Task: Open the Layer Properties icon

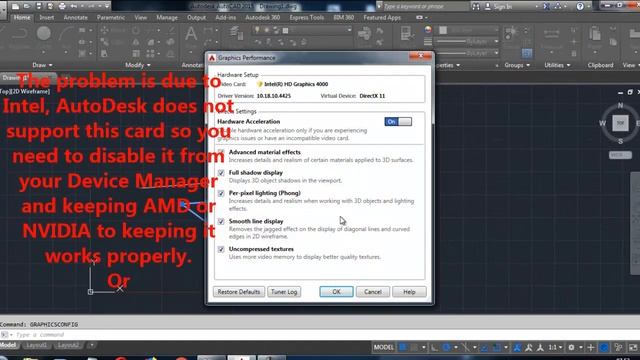Action: pos(235,33)
